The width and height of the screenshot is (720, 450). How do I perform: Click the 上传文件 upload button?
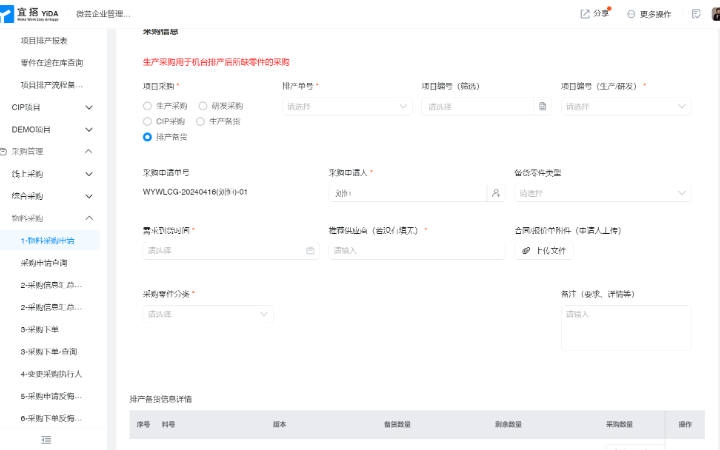tap(544, 251)
